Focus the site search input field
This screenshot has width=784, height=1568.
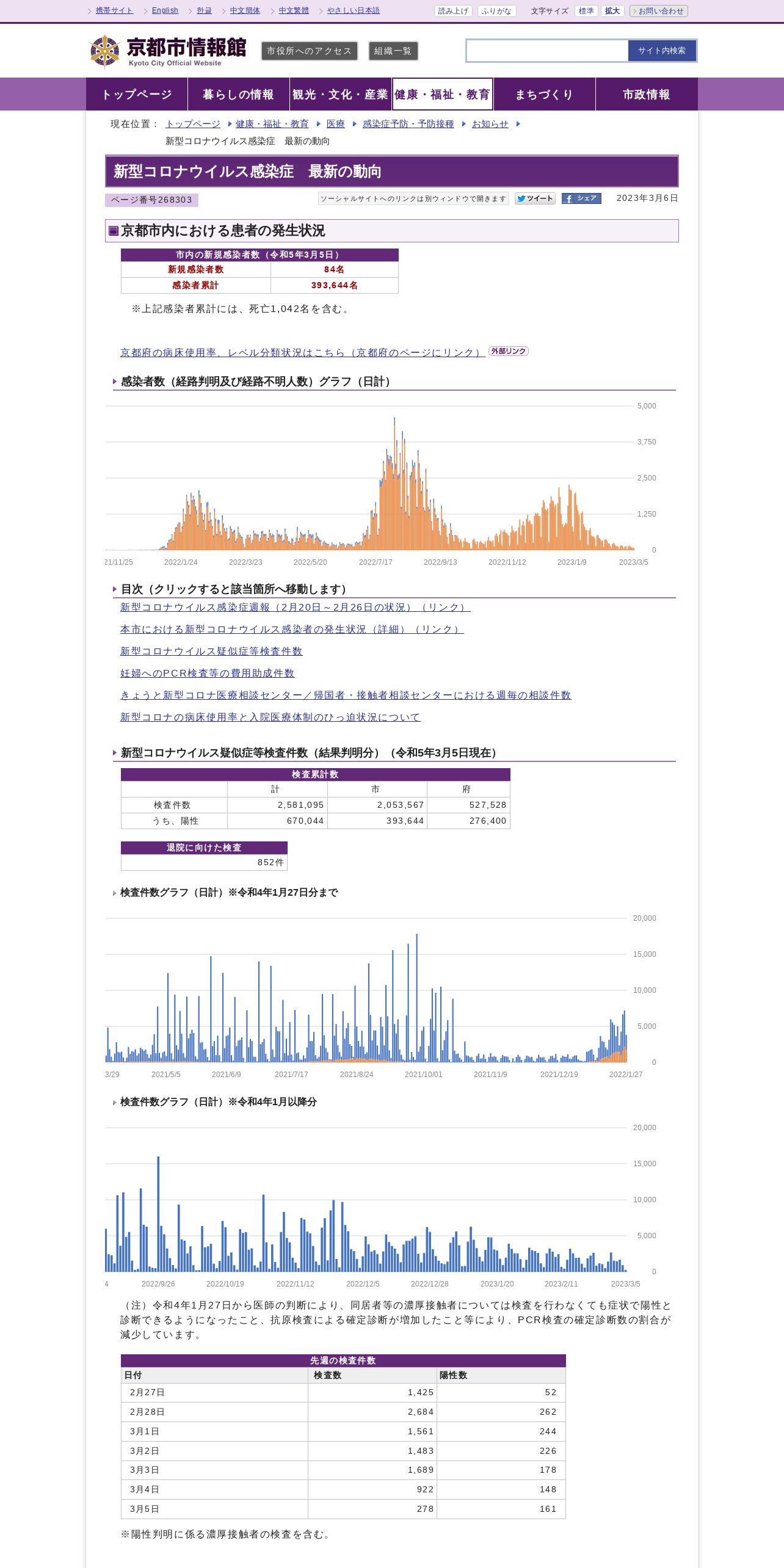548,51
